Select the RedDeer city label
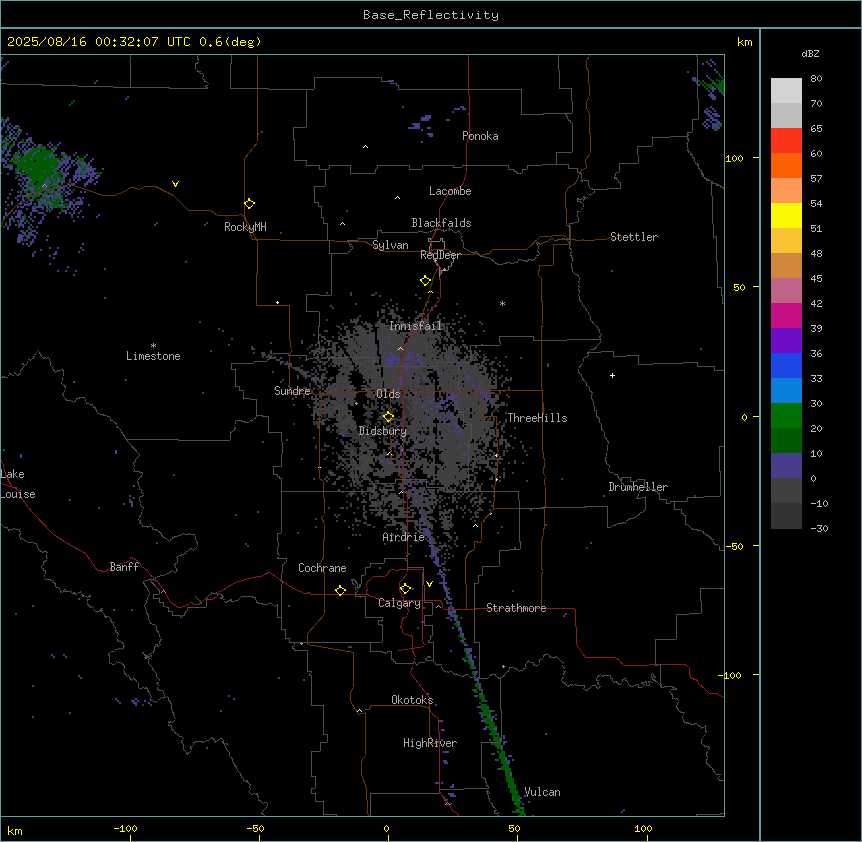Viewport: 862px width, 842px height. pos(440,255)
